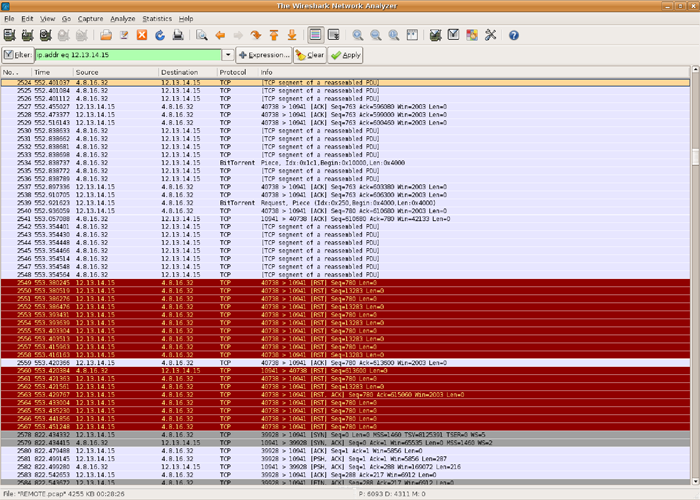Toggle auto scroll in live capture
The width and height of the screenshot is (700, 500).
335,35
